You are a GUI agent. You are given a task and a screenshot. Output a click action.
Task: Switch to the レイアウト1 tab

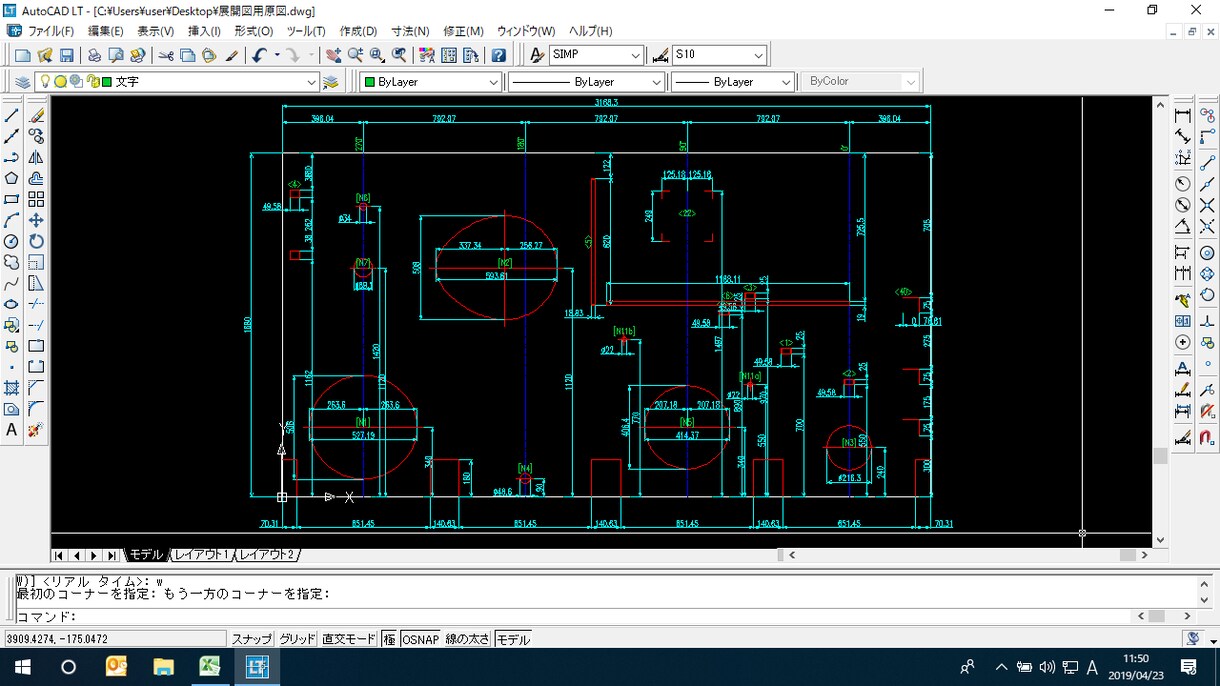tap(201, 555)
